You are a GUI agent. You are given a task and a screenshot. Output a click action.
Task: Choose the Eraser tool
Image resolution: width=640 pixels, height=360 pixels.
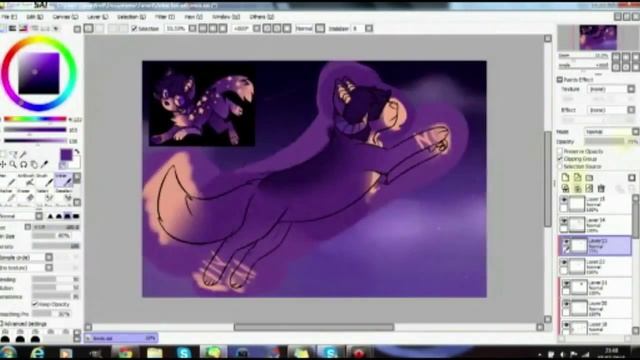(x=26, y=196)
